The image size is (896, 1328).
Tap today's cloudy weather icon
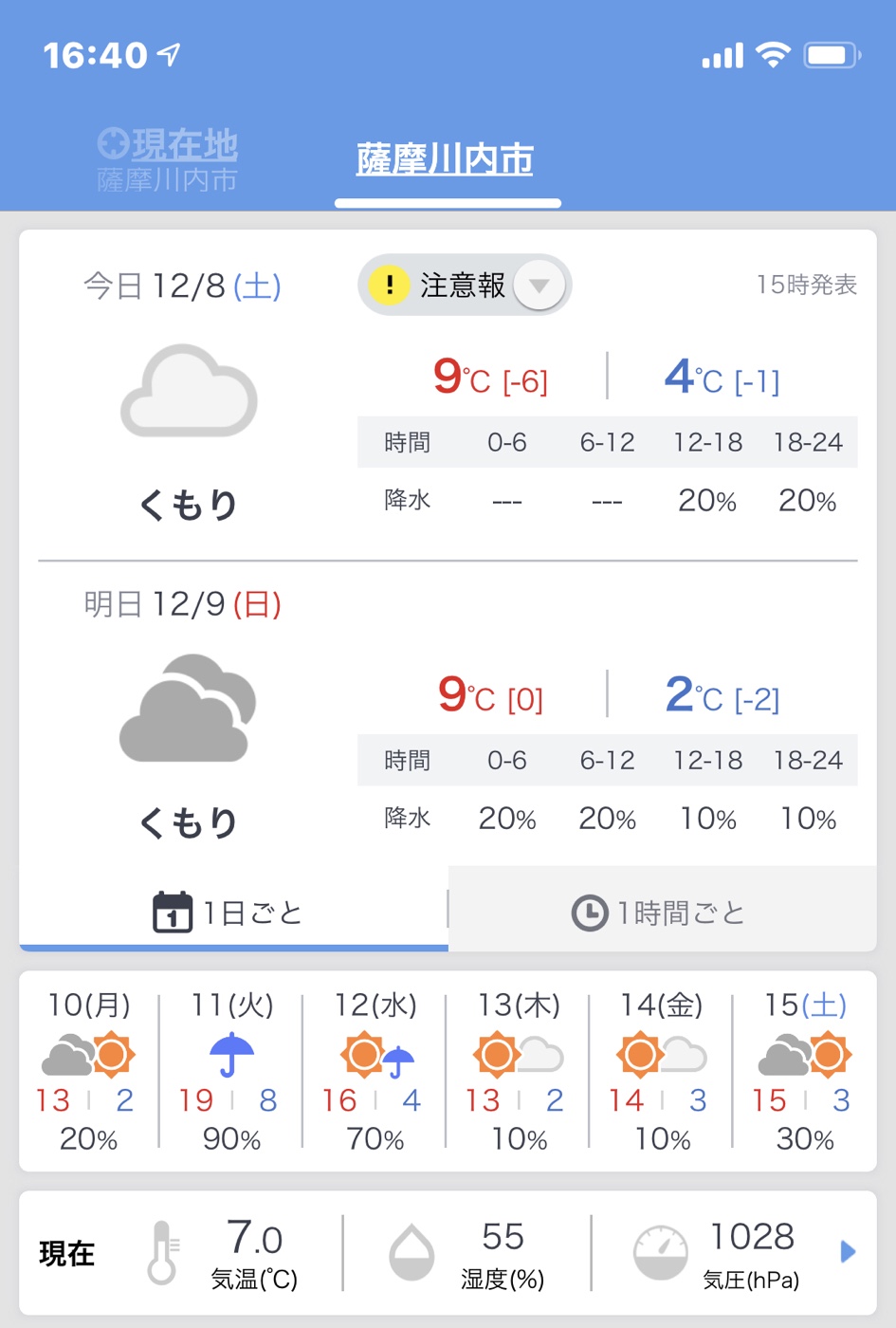189,392
